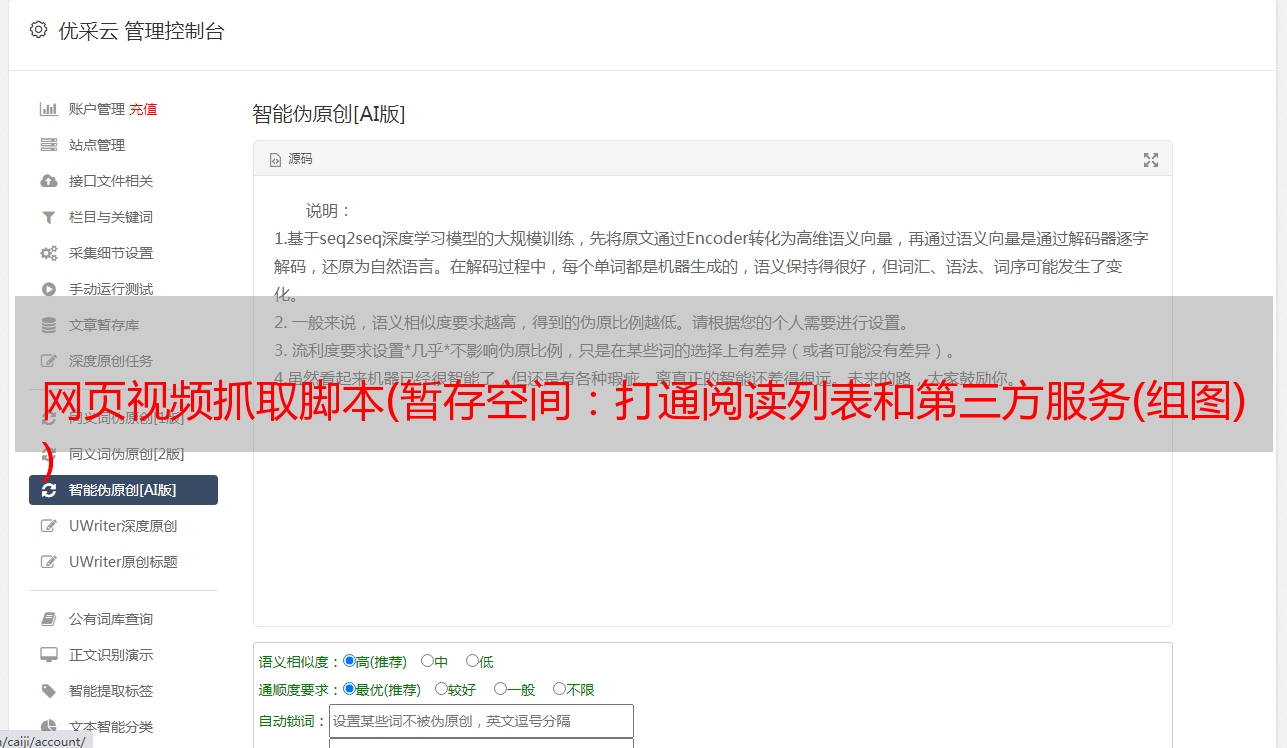
Task: Select 采集细节设置 in sidebar
Action: point(111,253)
